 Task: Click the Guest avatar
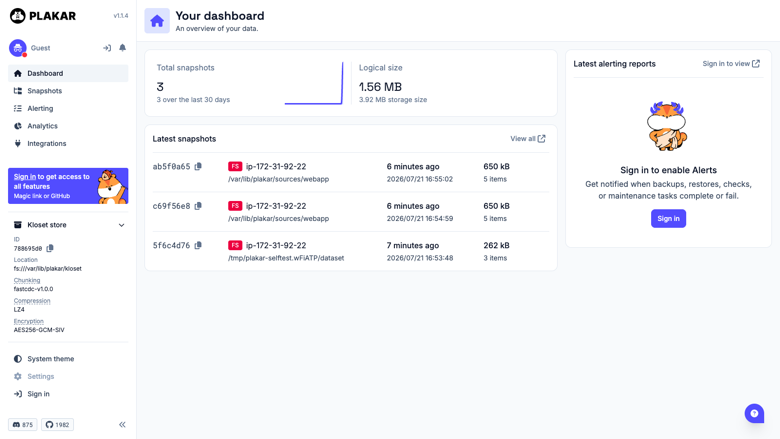[x=17, y=48]
